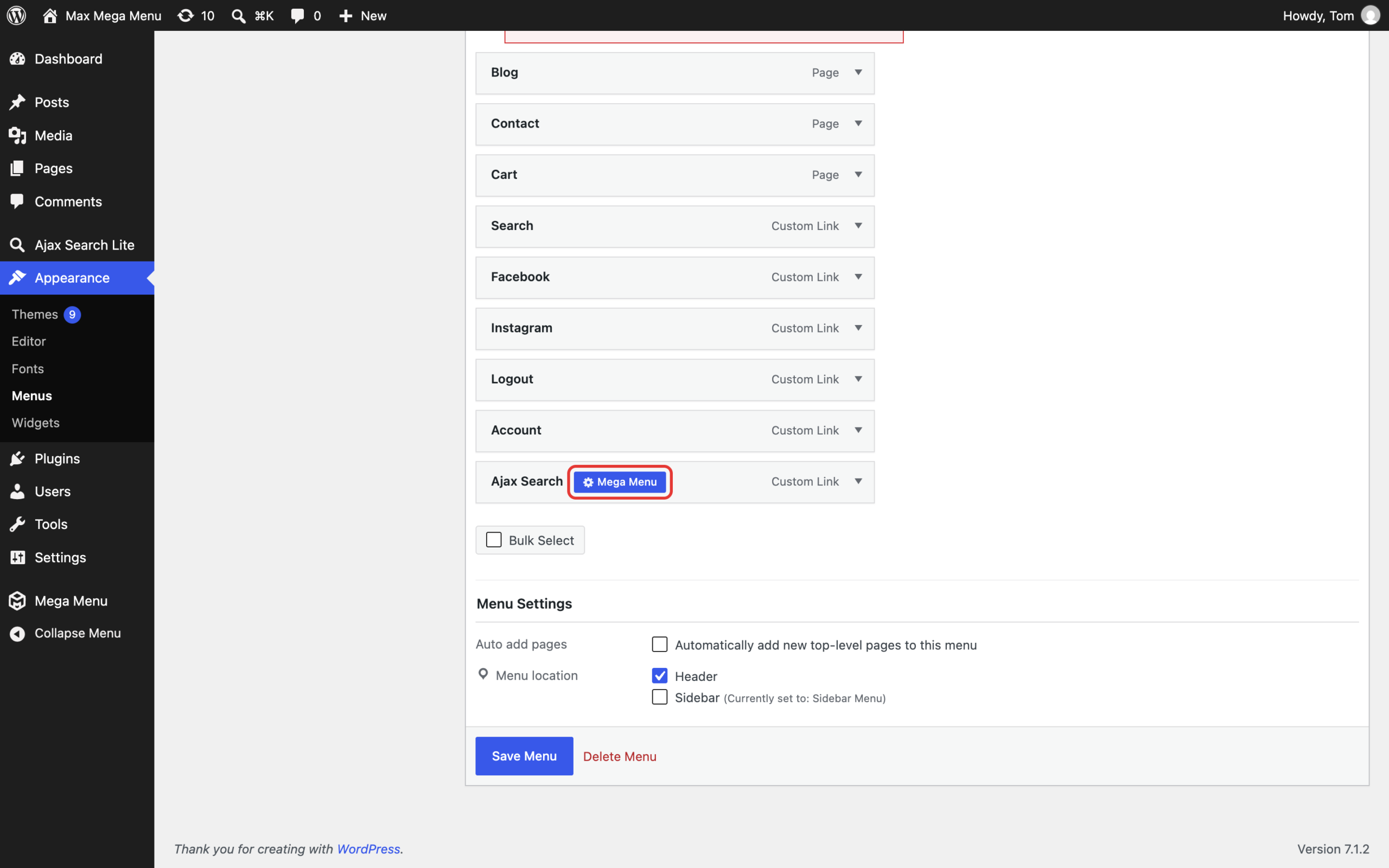Viewport: 1389px width, 868px height.
Task: Click the Users person icon
Action: point(17,492)
